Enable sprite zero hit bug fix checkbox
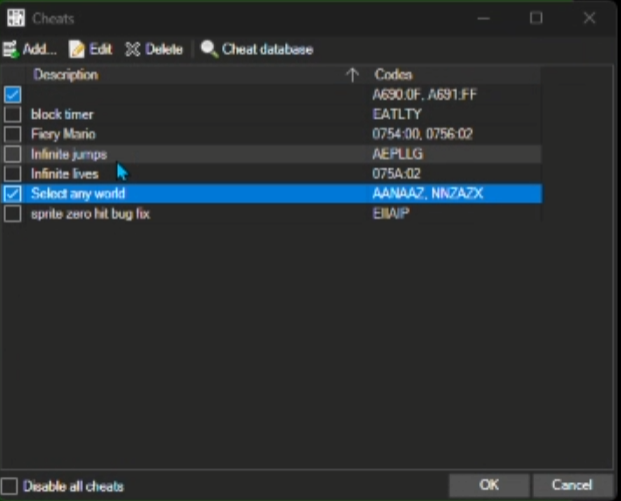 pyautogui.click(x=12, y=214)
